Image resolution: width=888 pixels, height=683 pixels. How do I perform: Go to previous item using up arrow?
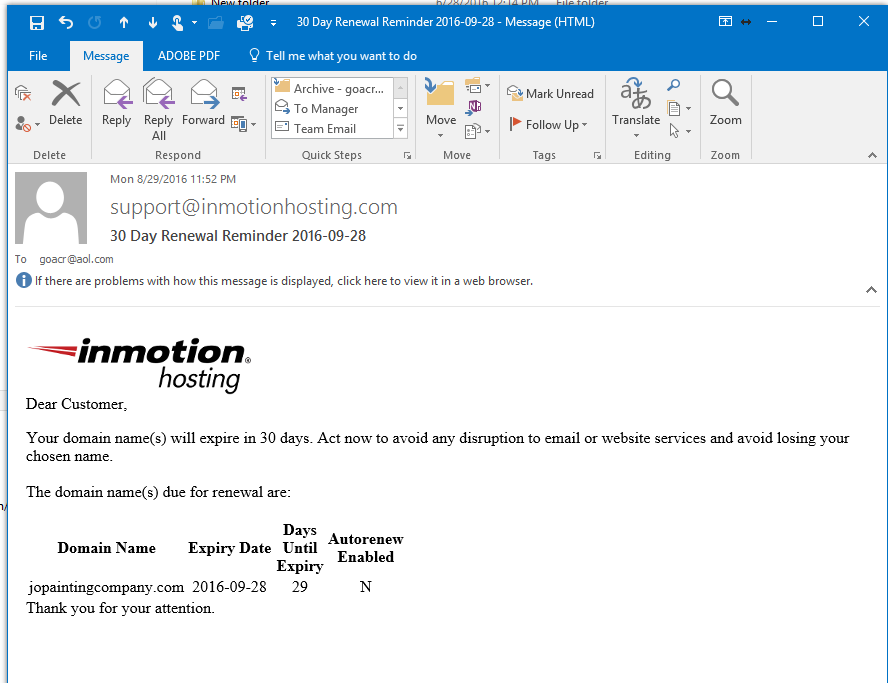click(x=124, y=22)
